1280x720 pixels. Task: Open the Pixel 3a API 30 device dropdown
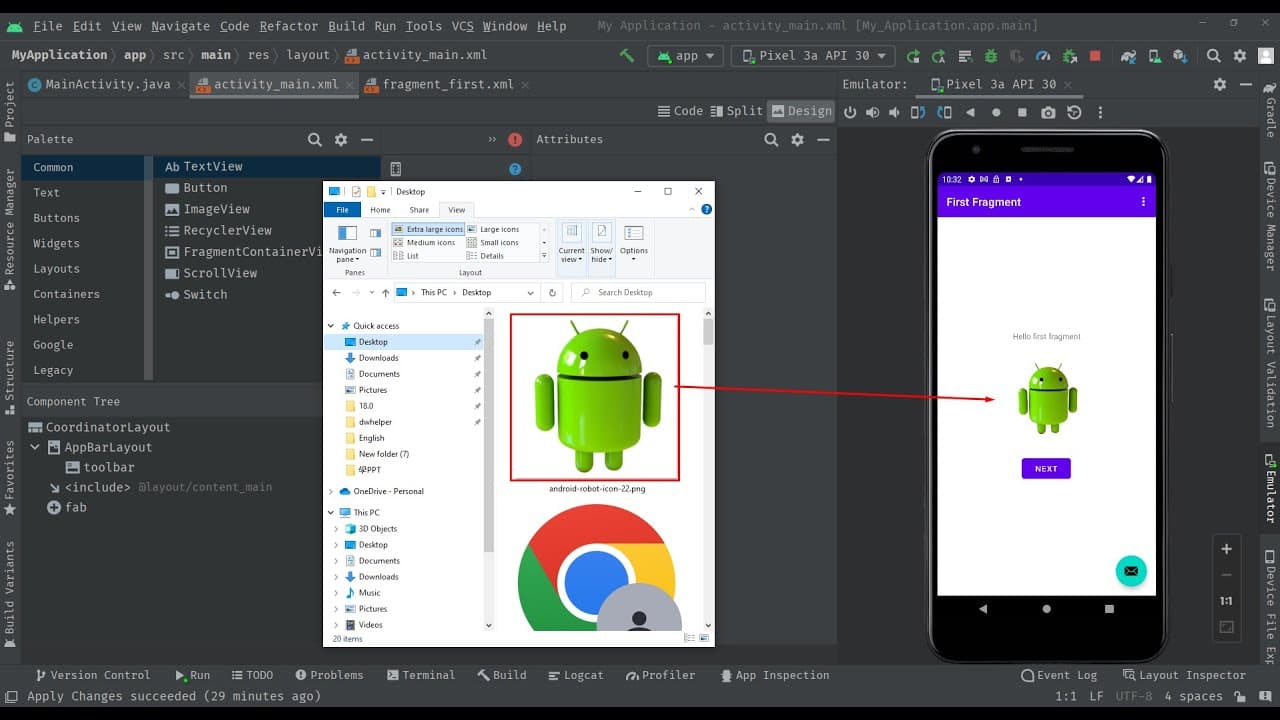tap(813, 56)
